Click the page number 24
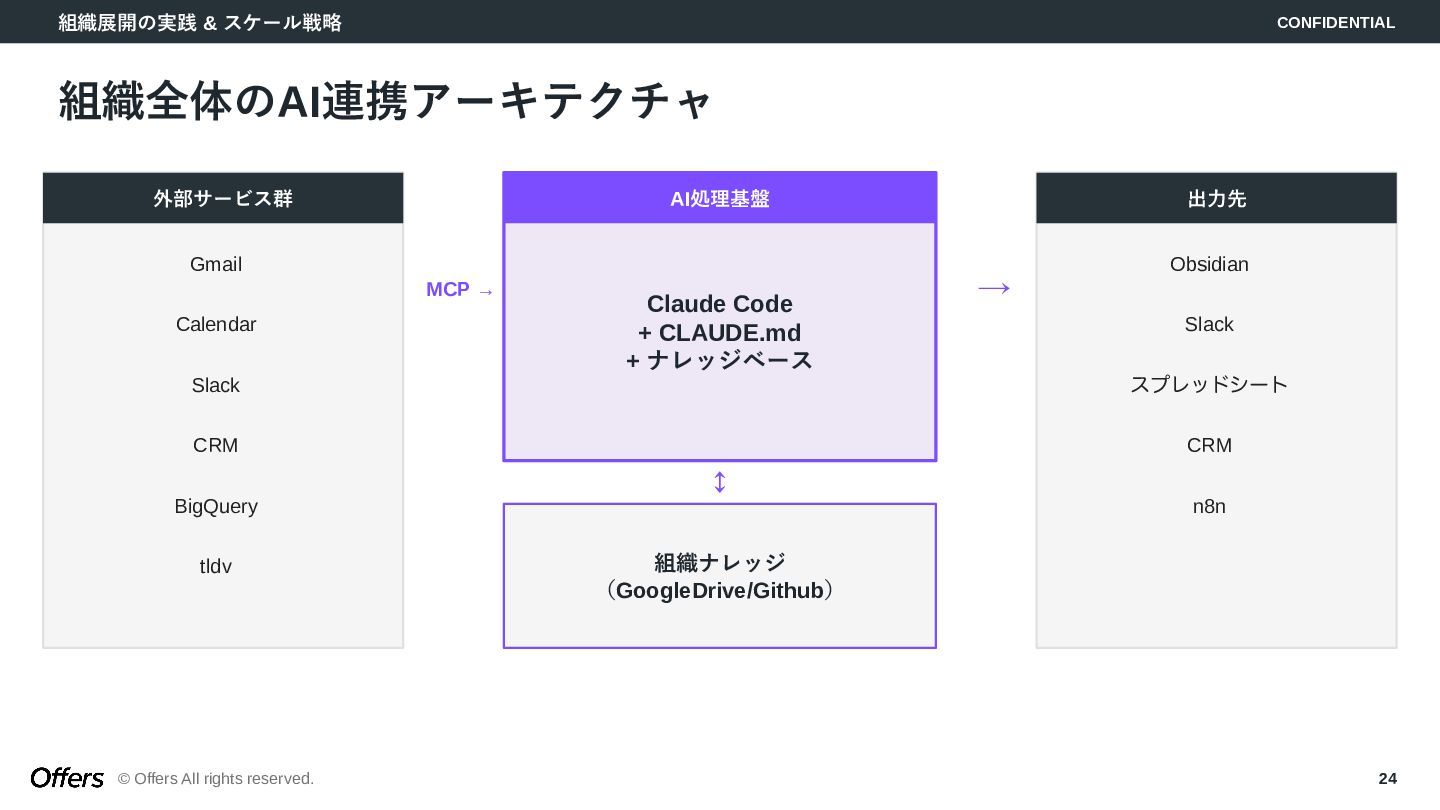The width and height of the screenshot is (1440, 810). pyautogui.click(x=1387, y=778)
